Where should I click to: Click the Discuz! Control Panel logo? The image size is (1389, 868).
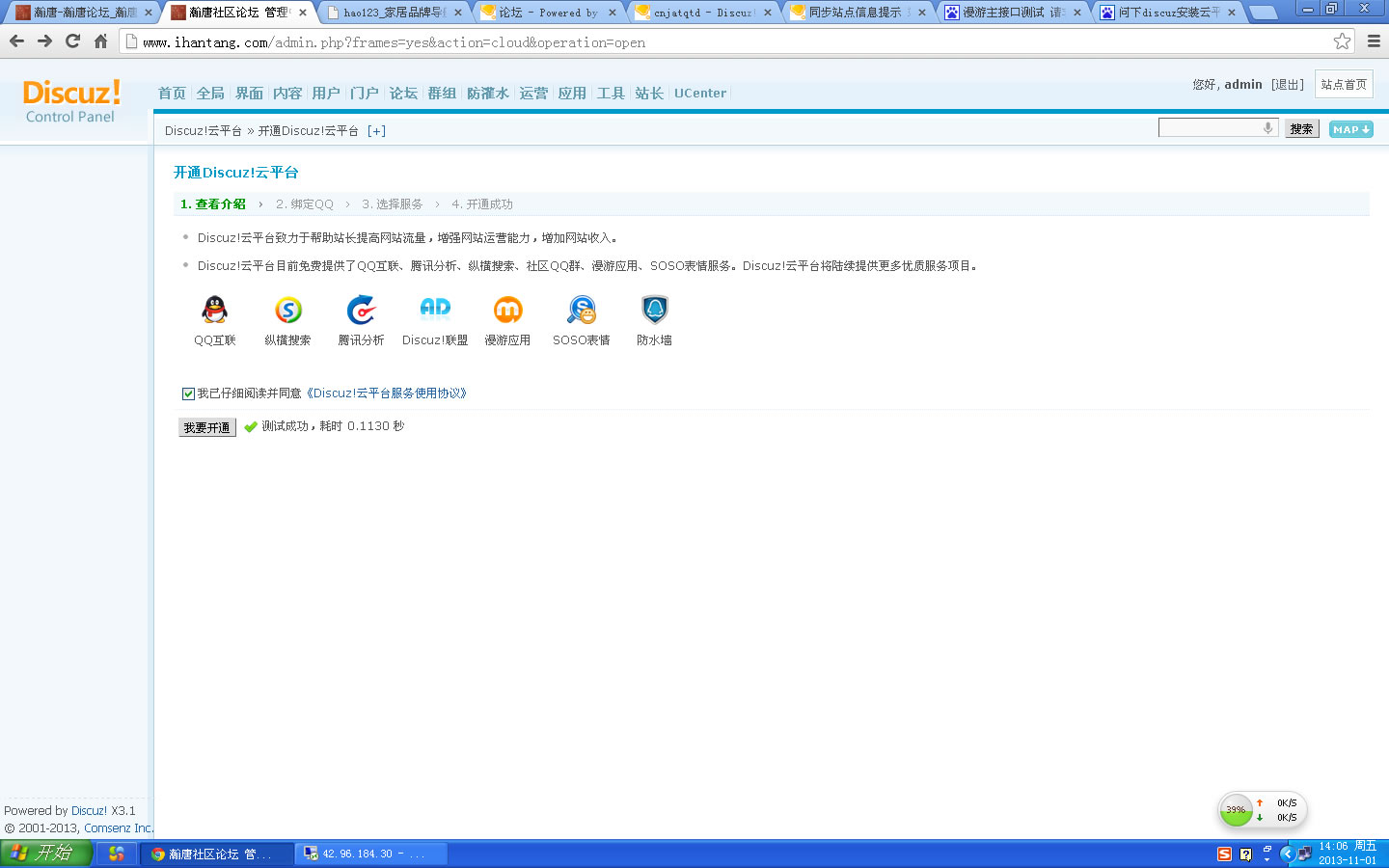coord(71,101)
